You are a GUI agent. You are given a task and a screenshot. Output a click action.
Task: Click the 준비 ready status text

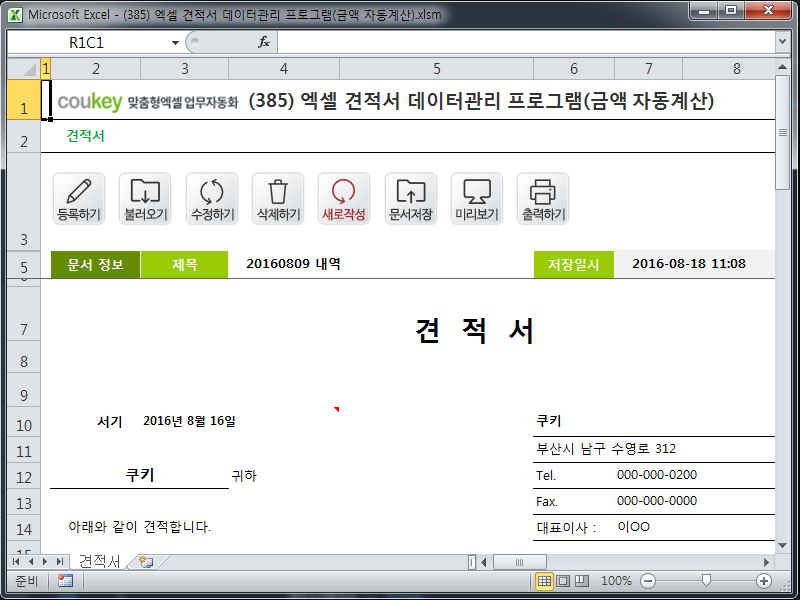click(x=27, y=581)
